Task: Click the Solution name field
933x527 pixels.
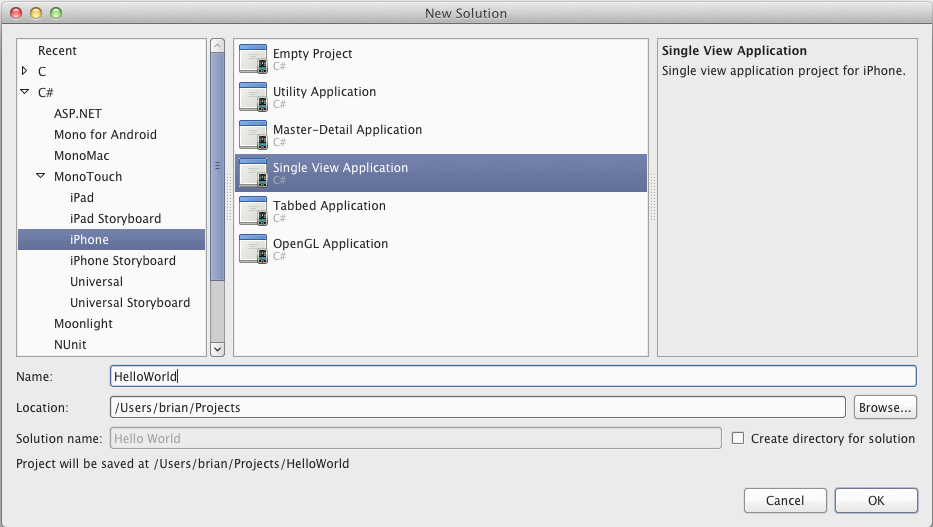Action: pos(416,438)
